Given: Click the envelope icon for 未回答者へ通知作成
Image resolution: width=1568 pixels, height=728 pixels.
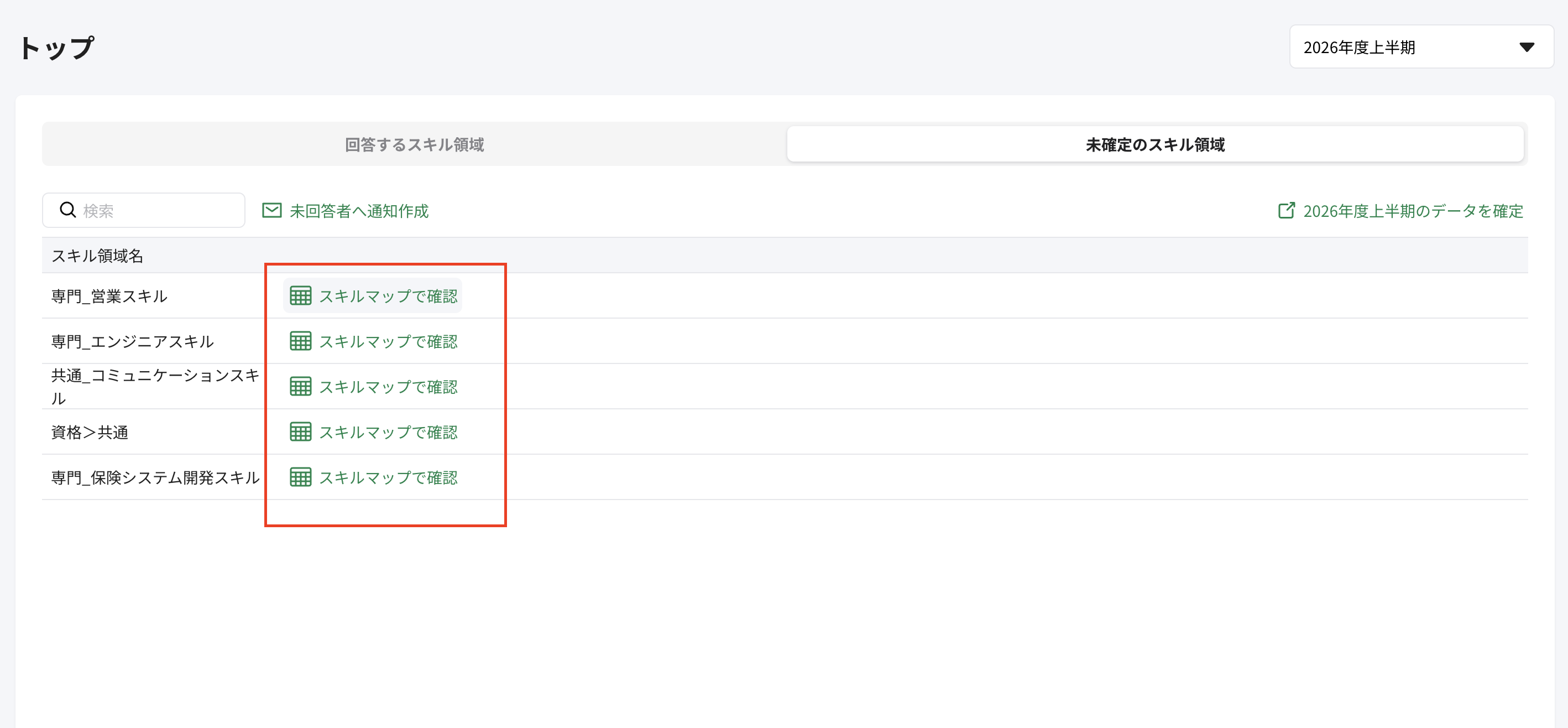Looking at the screenshot, I should [271, 211].
